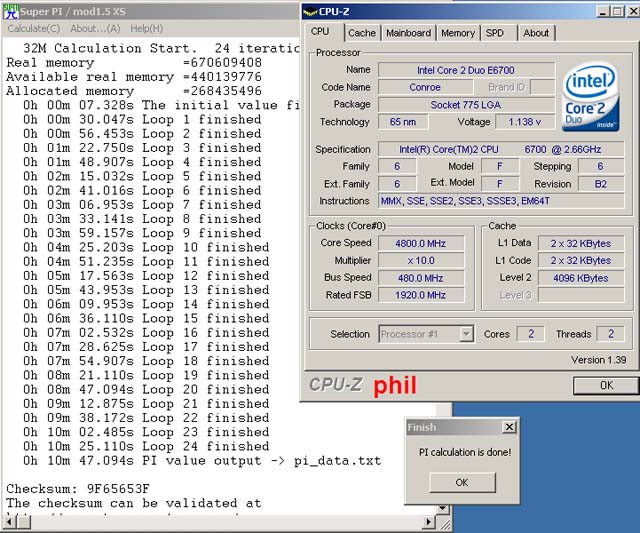Click the 32M Calculation Start line

(161, 48)
